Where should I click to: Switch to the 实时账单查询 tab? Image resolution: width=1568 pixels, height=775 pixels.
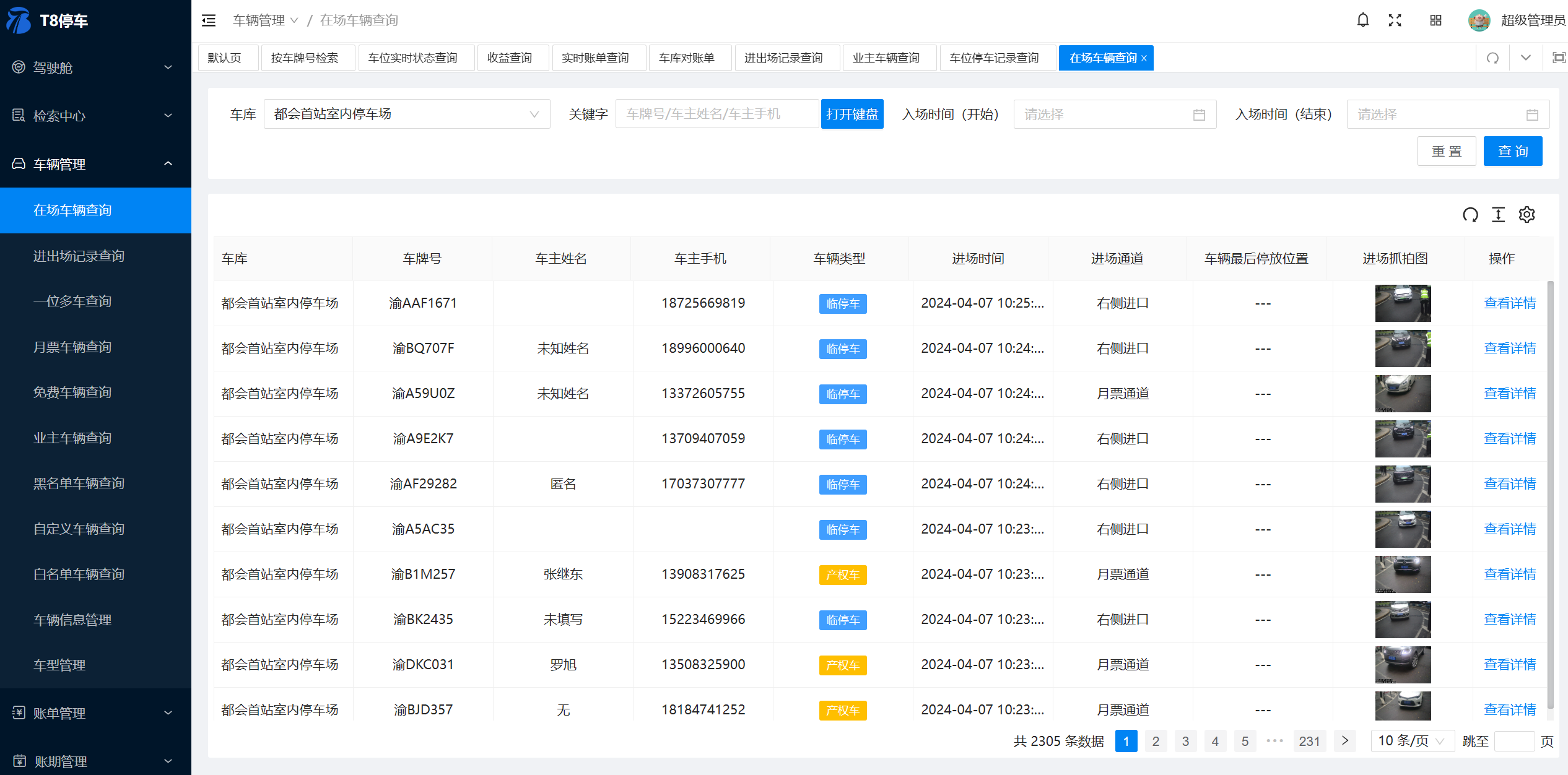pos(599,58)
